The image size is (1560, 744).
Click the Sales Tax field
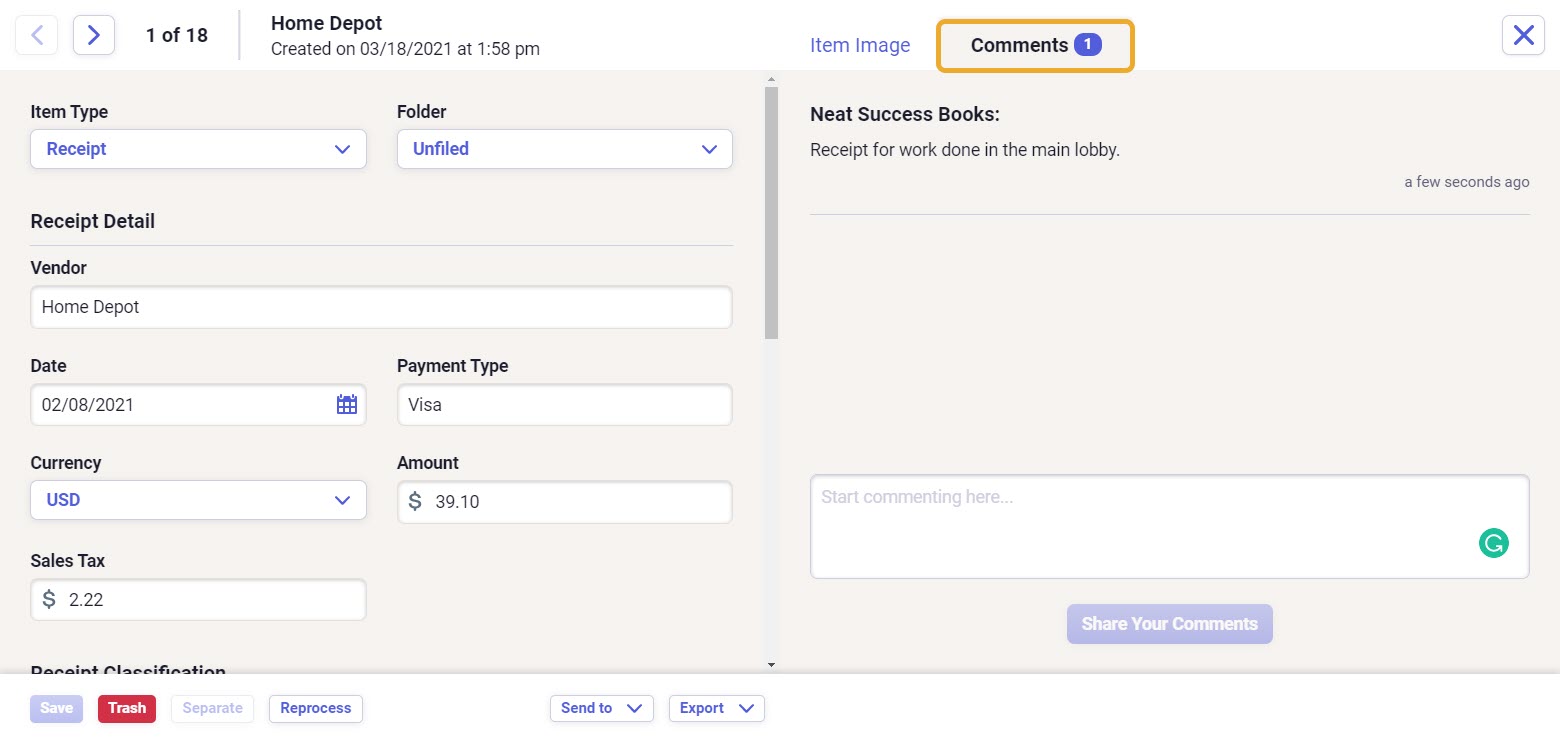[198, 599]
